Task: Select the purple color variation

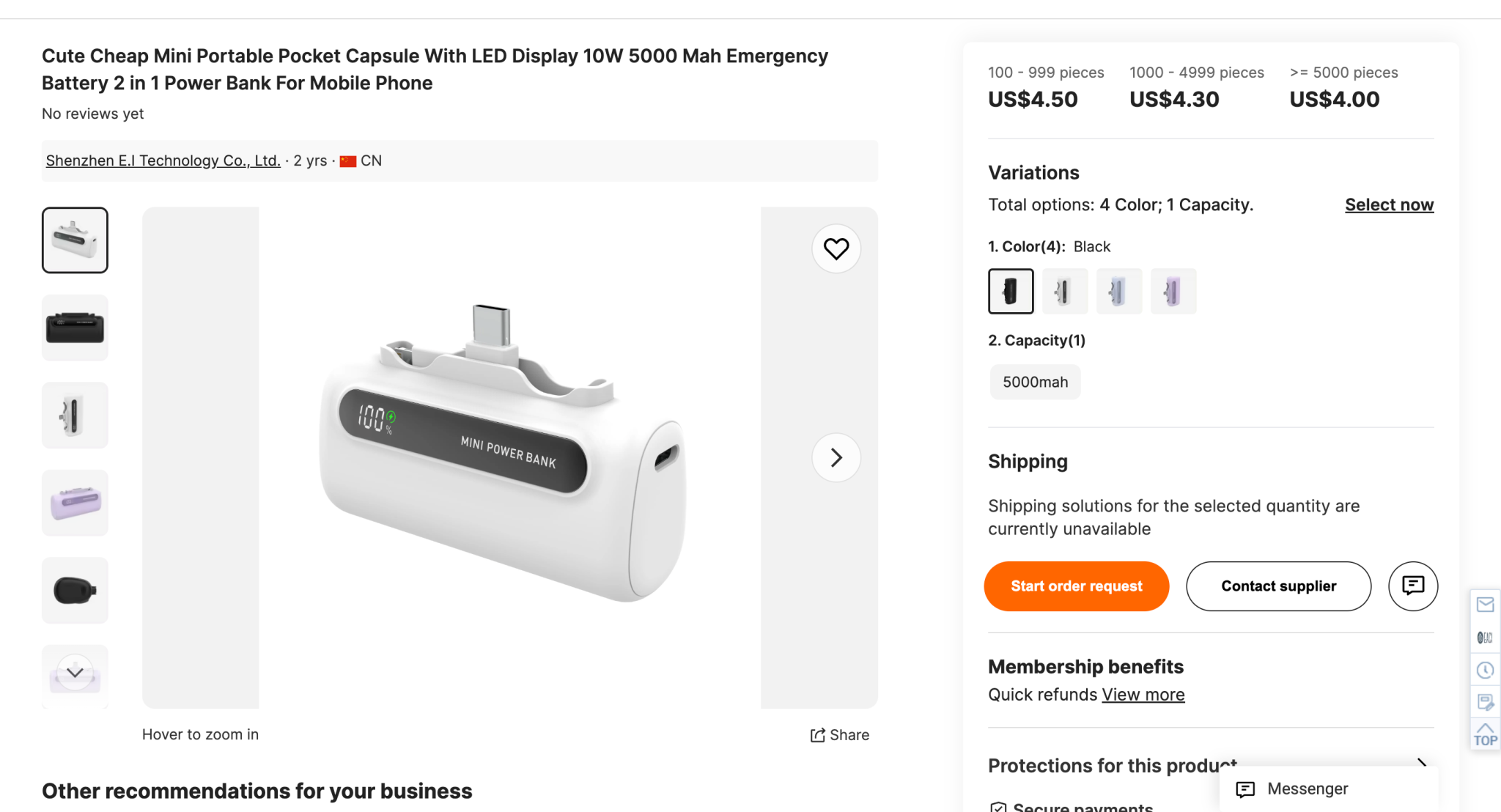Action: [1173, 291]
